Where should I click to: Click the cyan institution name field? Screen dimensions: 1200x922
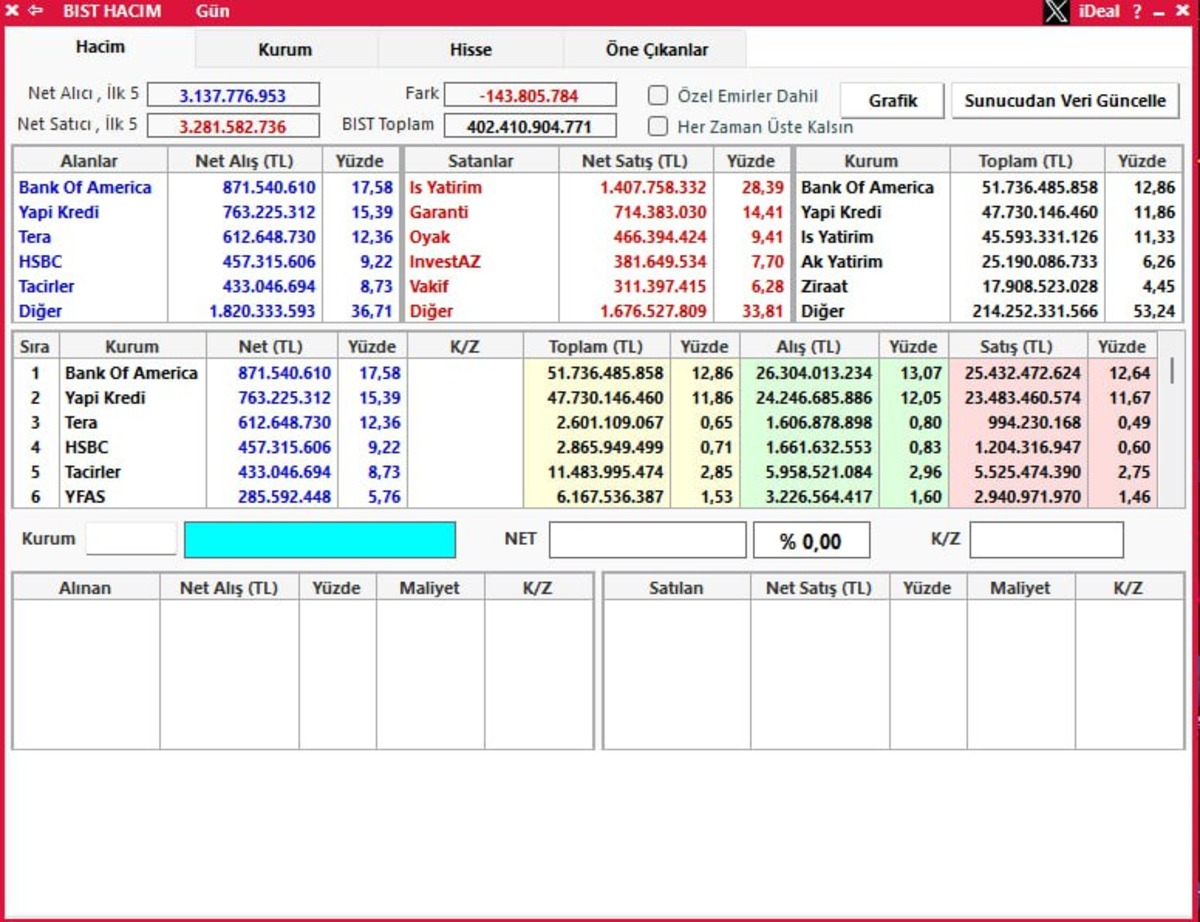click(320, 539)
